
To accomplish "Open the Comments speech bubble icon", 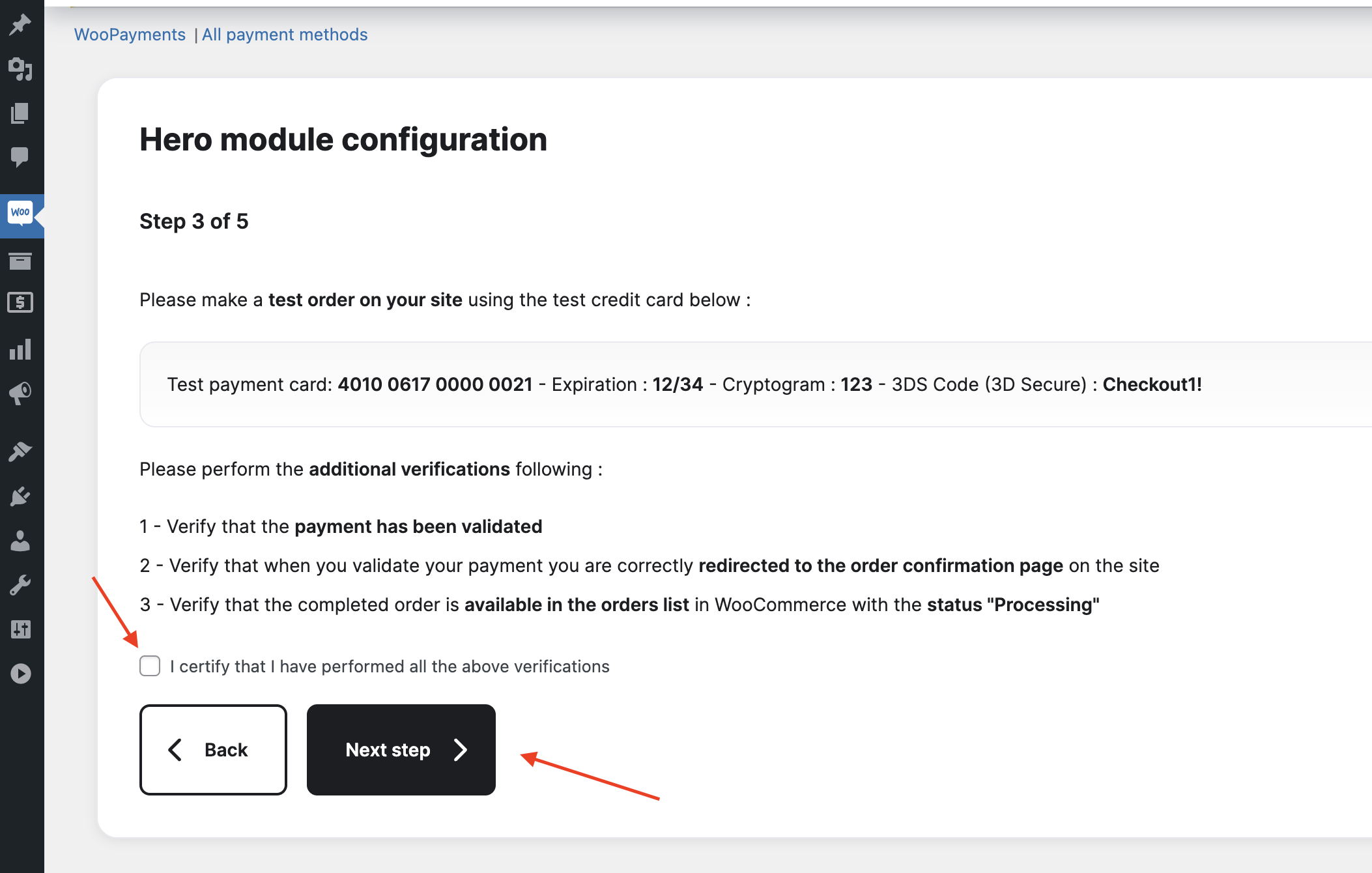I will [x=21, y=156].
